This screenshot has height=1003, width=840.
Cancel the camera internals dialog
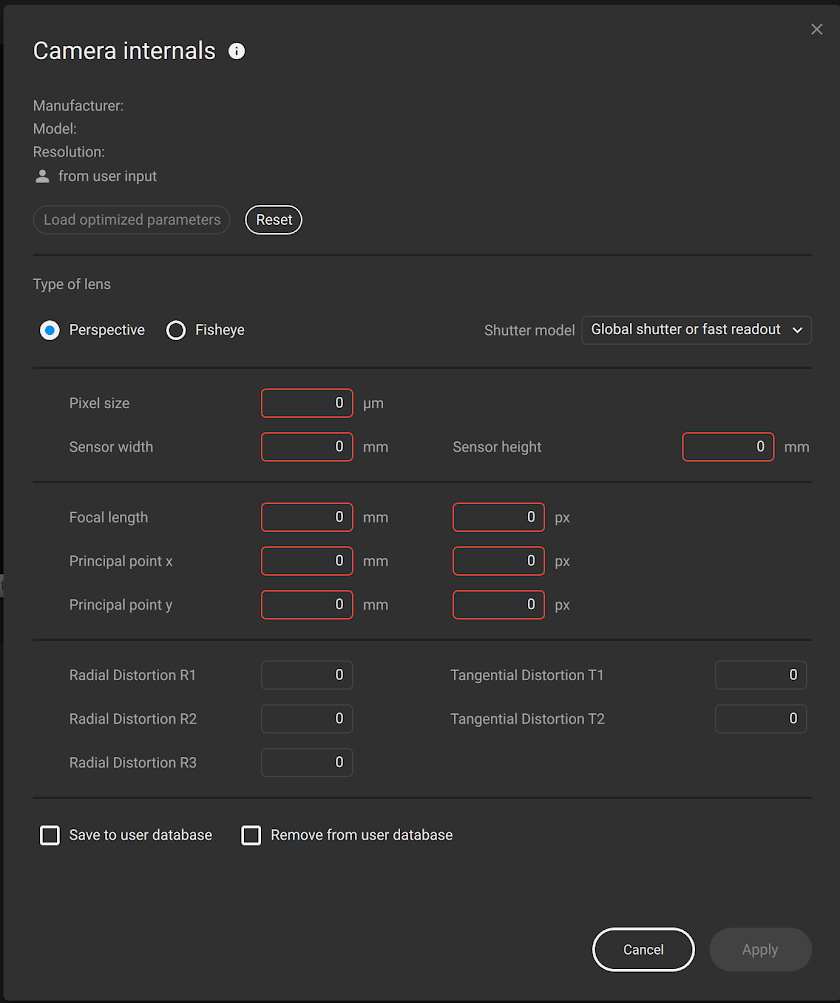643,949
